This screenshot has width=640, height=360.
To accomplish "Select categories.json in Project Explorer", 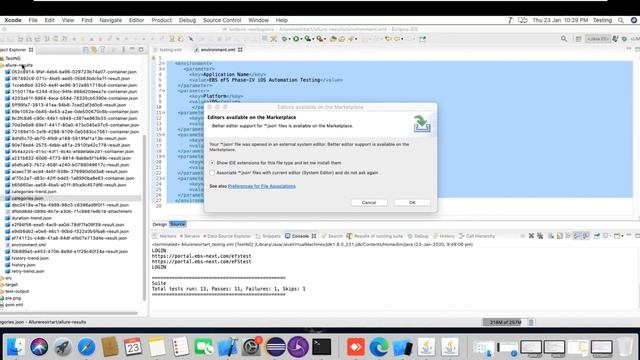I will tap(27, 198).
